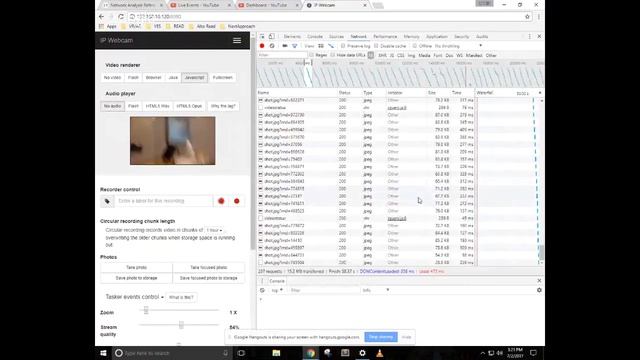Clear the network log
The height and width of the screenshot is (360, 640).
(272, 46)
